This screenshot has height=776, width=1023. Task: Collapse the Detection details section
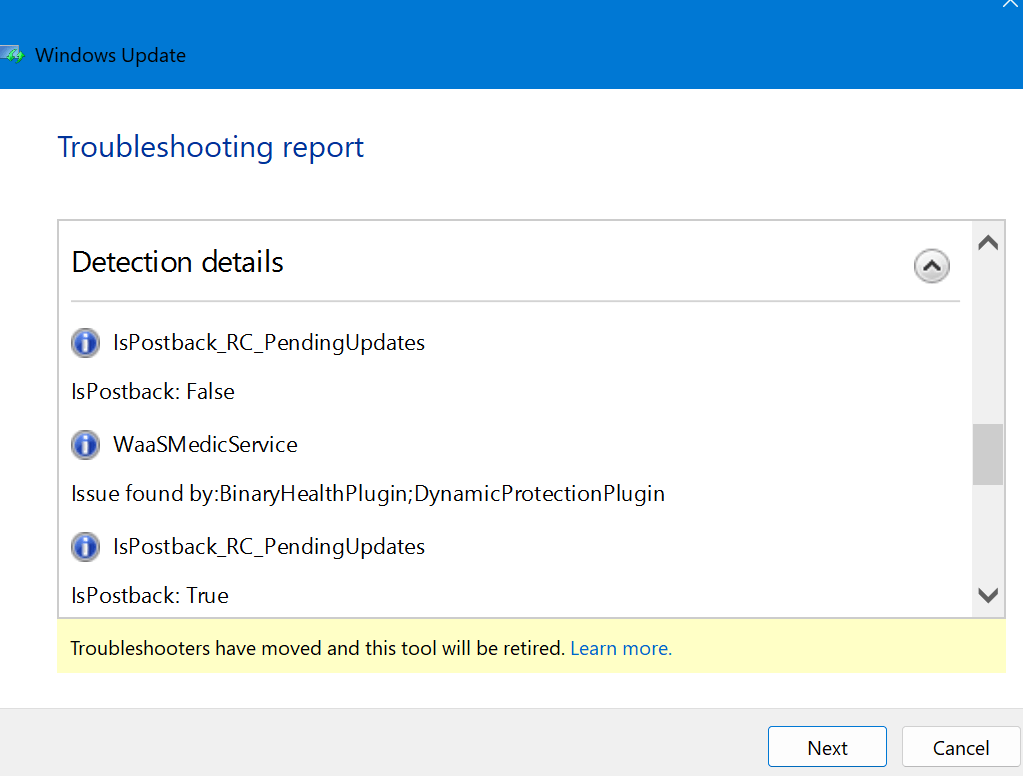pyautogui.click(x=932, y=266)
